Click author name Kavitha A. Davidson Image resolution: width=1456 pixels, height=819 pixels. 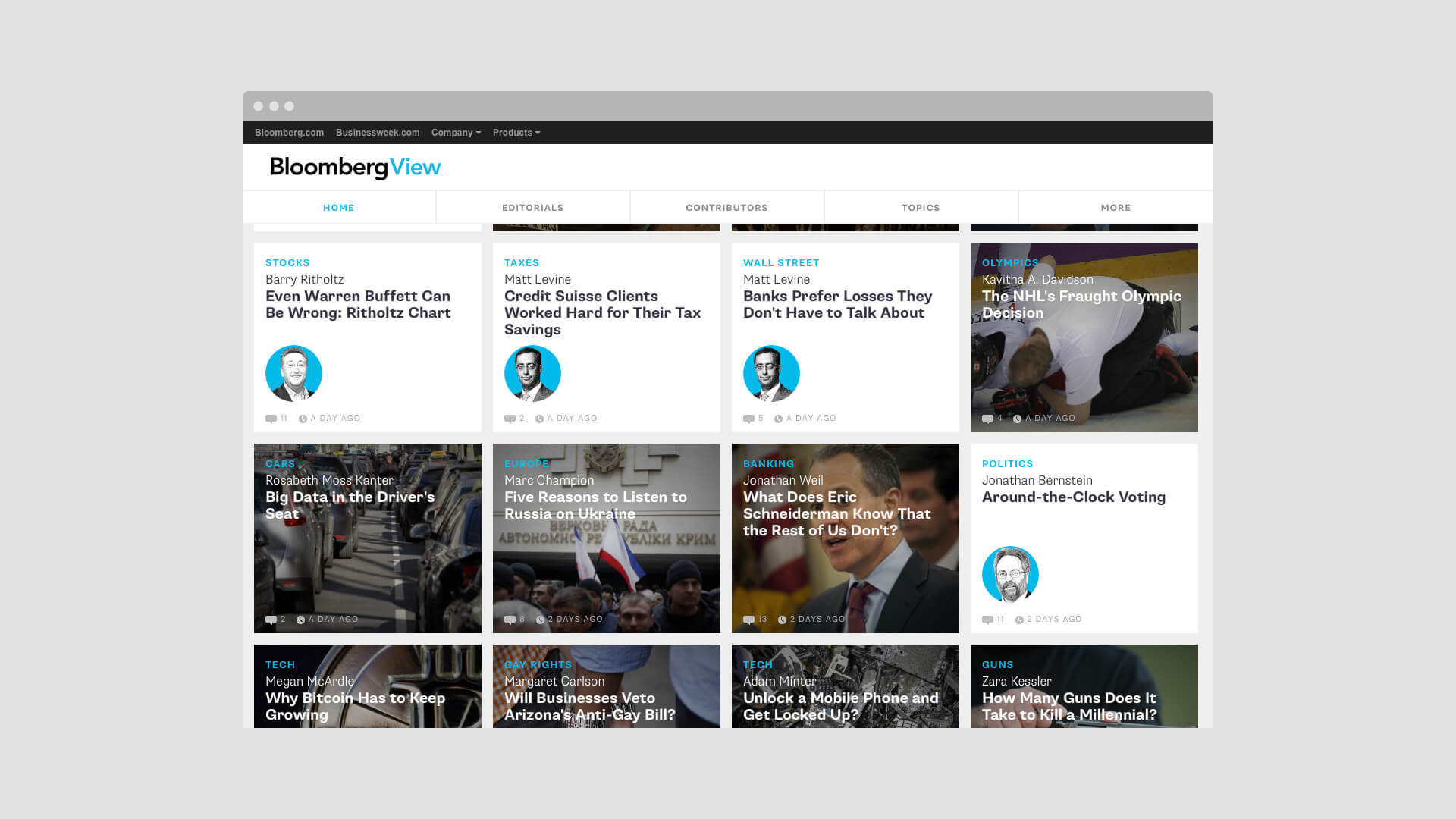point(1037,280)
